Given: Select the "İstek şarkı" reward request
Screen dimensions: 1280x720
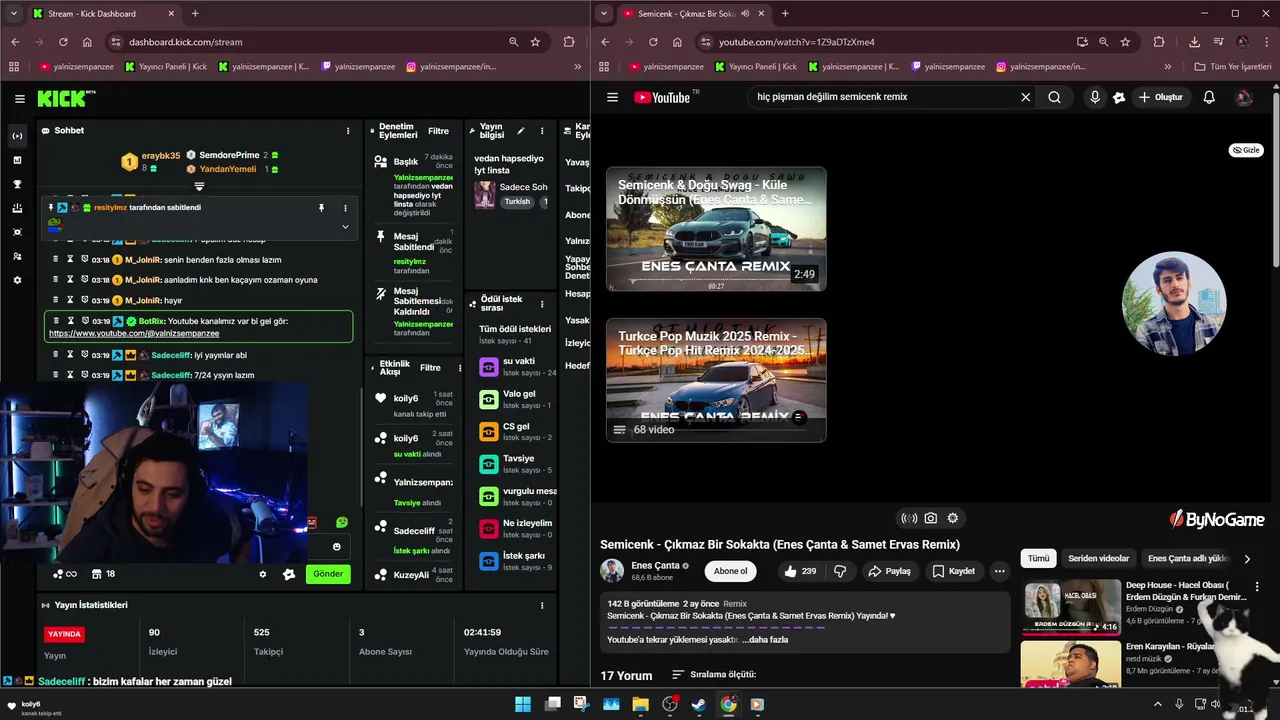Looking at the screenshot, I should tap(515, 561).
